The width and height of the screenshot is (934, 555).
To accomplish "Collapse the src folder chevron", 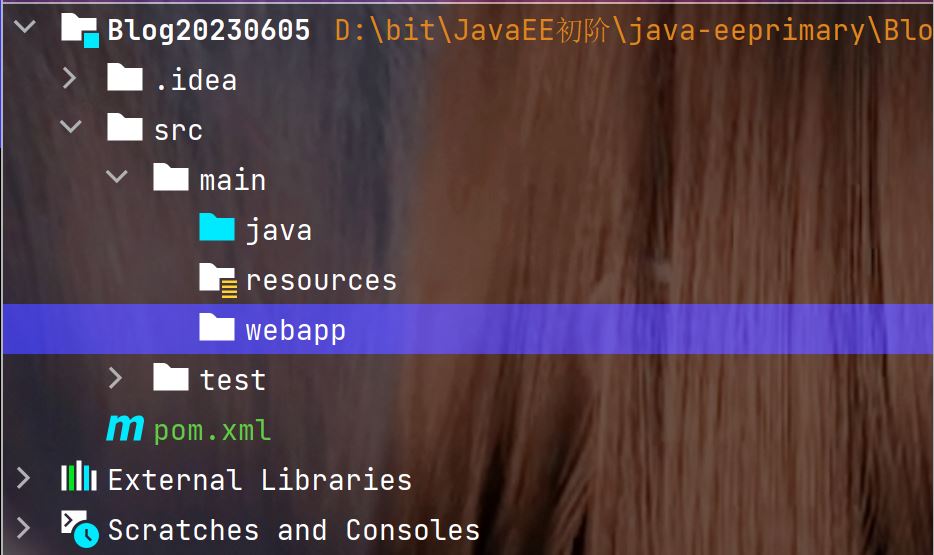I will point(70,128).
